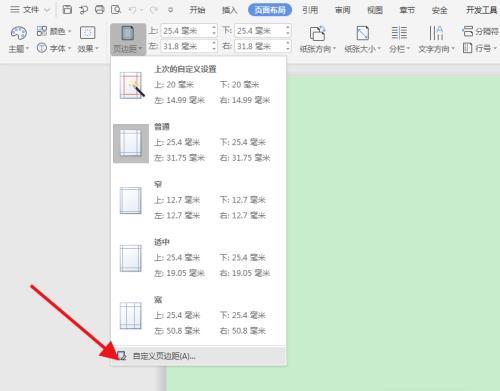Image resolution: width=500 pixels, height=391 pixels.
Task: Open the 纸张大小 paper size button
Action: click(362, 39)
